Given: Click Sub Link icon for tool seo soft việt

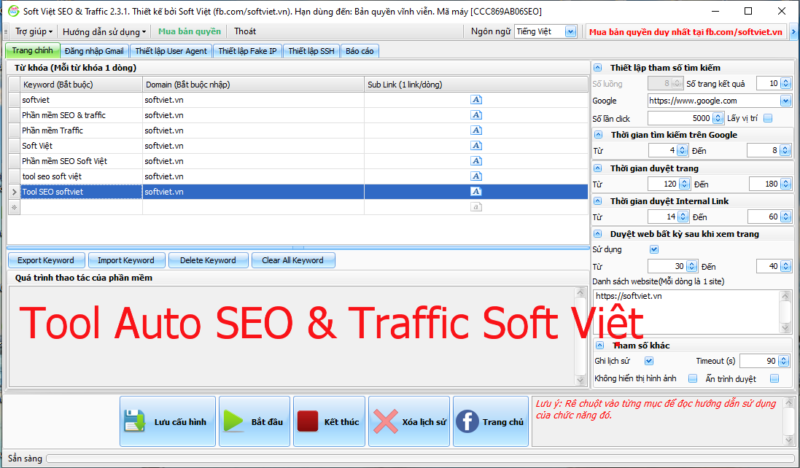Looking at the screenshot, I should (476, 177).
